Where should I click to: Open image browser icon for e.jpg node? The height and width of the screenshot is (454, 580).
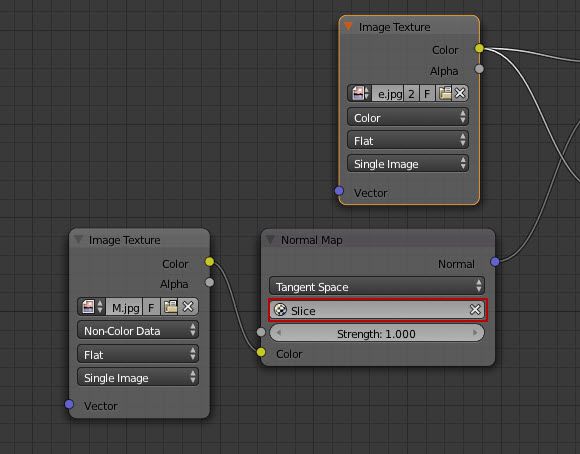coord(359,93)
